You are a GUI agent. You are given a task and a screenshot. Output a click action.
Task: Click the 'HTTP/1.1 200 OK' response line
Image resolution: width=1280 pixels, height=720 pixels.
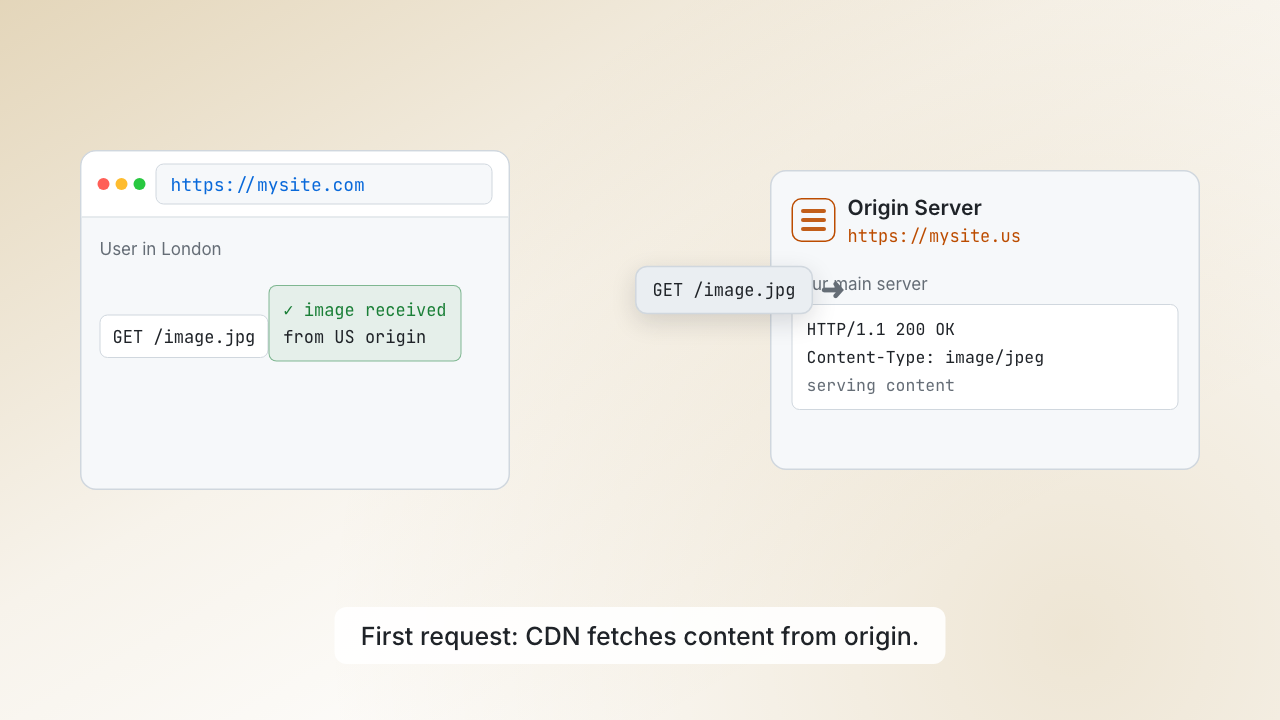point(881,330)
